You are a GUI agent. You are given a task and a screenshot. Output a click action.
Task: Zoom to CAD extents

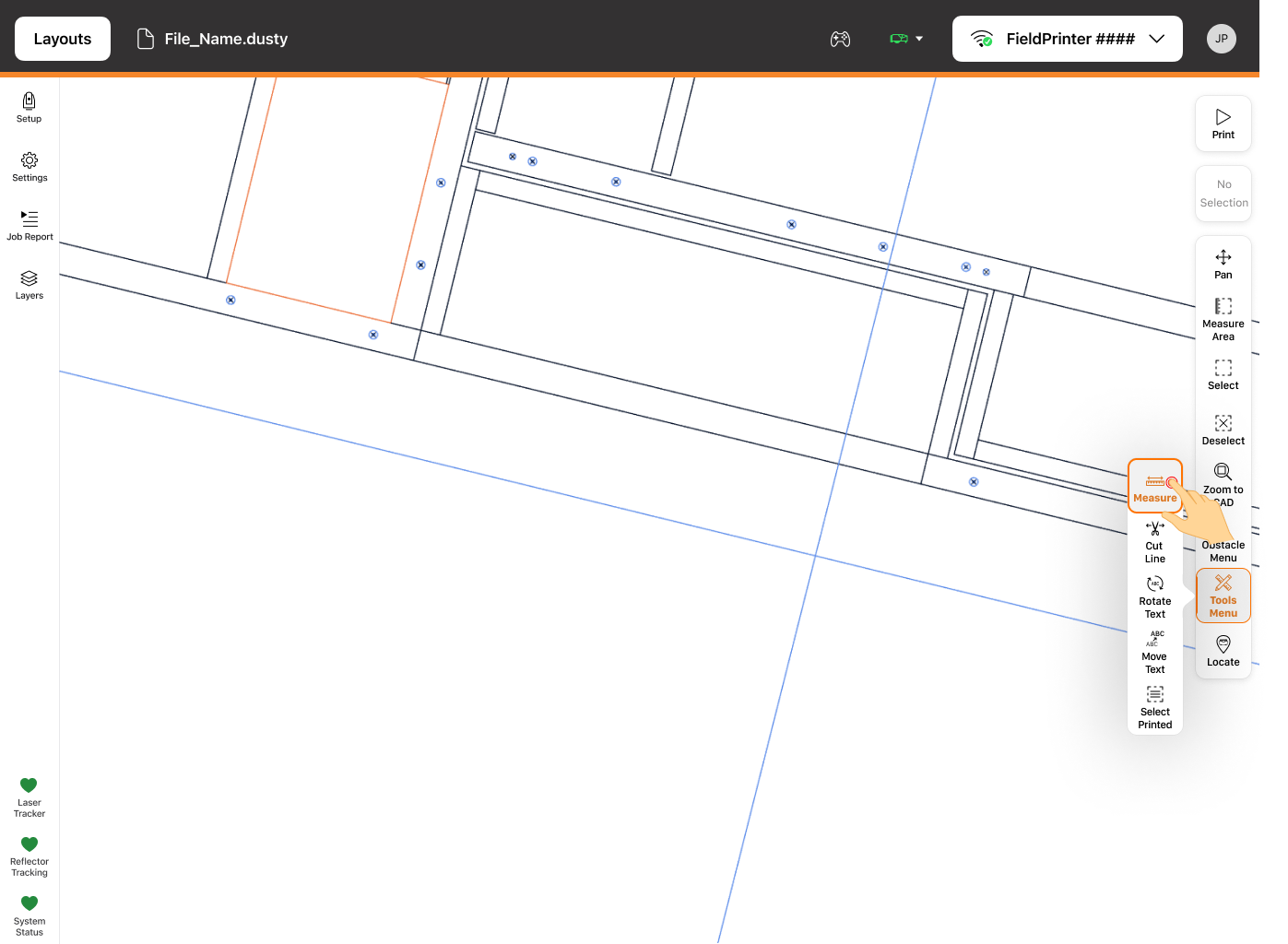[x=1223, y=485]
